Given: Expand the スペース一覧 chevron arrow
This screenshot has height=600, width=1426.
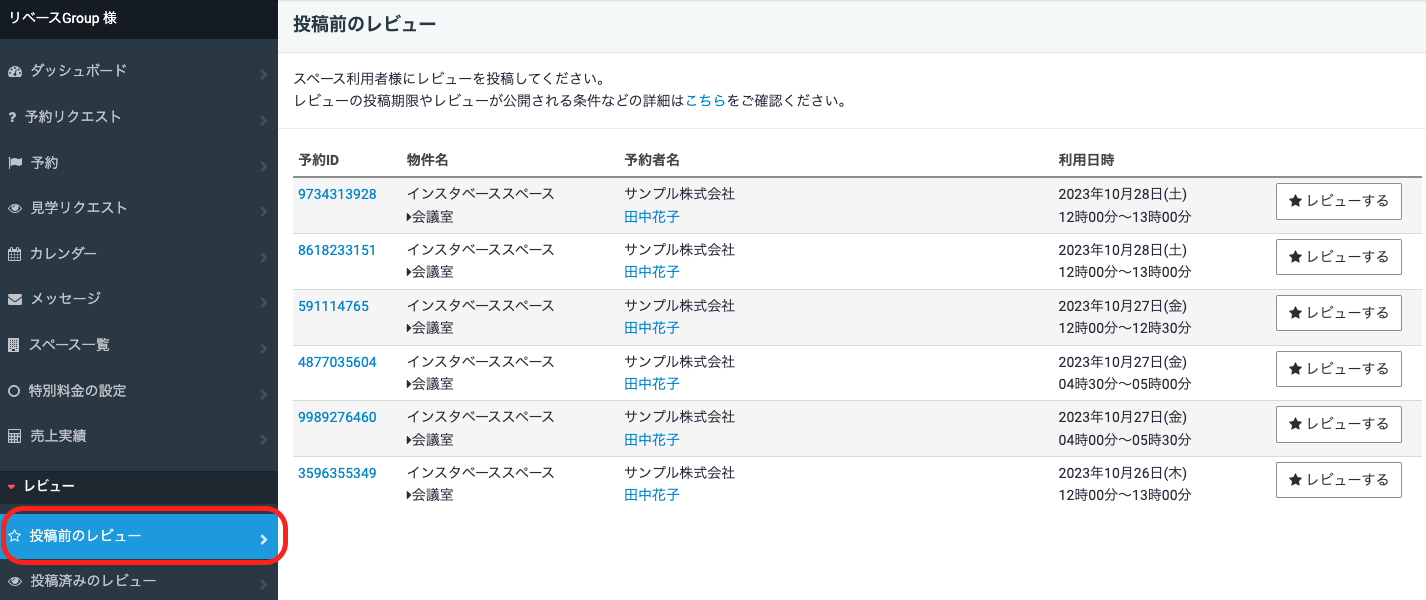Looking at the screenshot, I should click(263, 348).
